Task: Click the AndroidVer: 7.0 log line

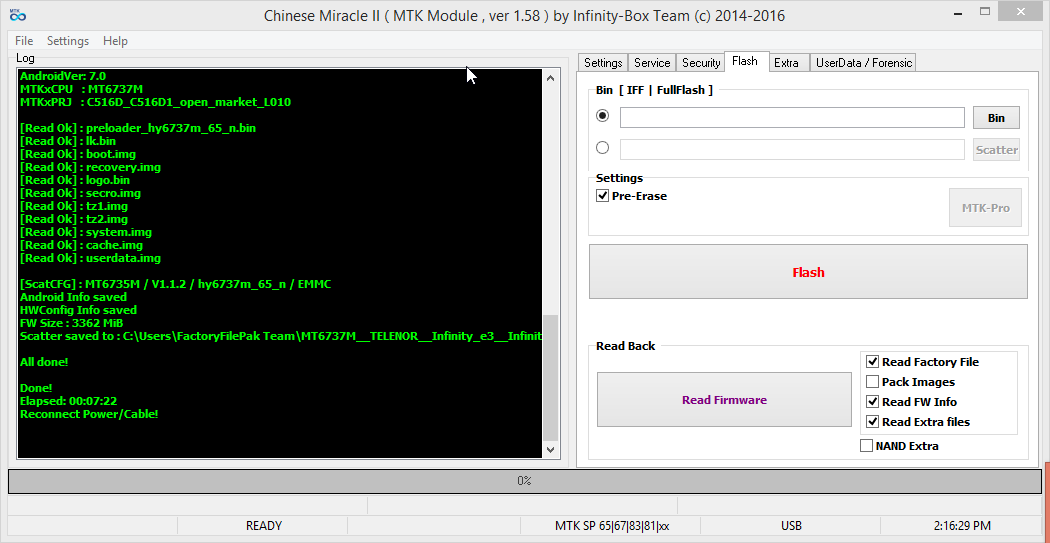Action: (63, 76)
